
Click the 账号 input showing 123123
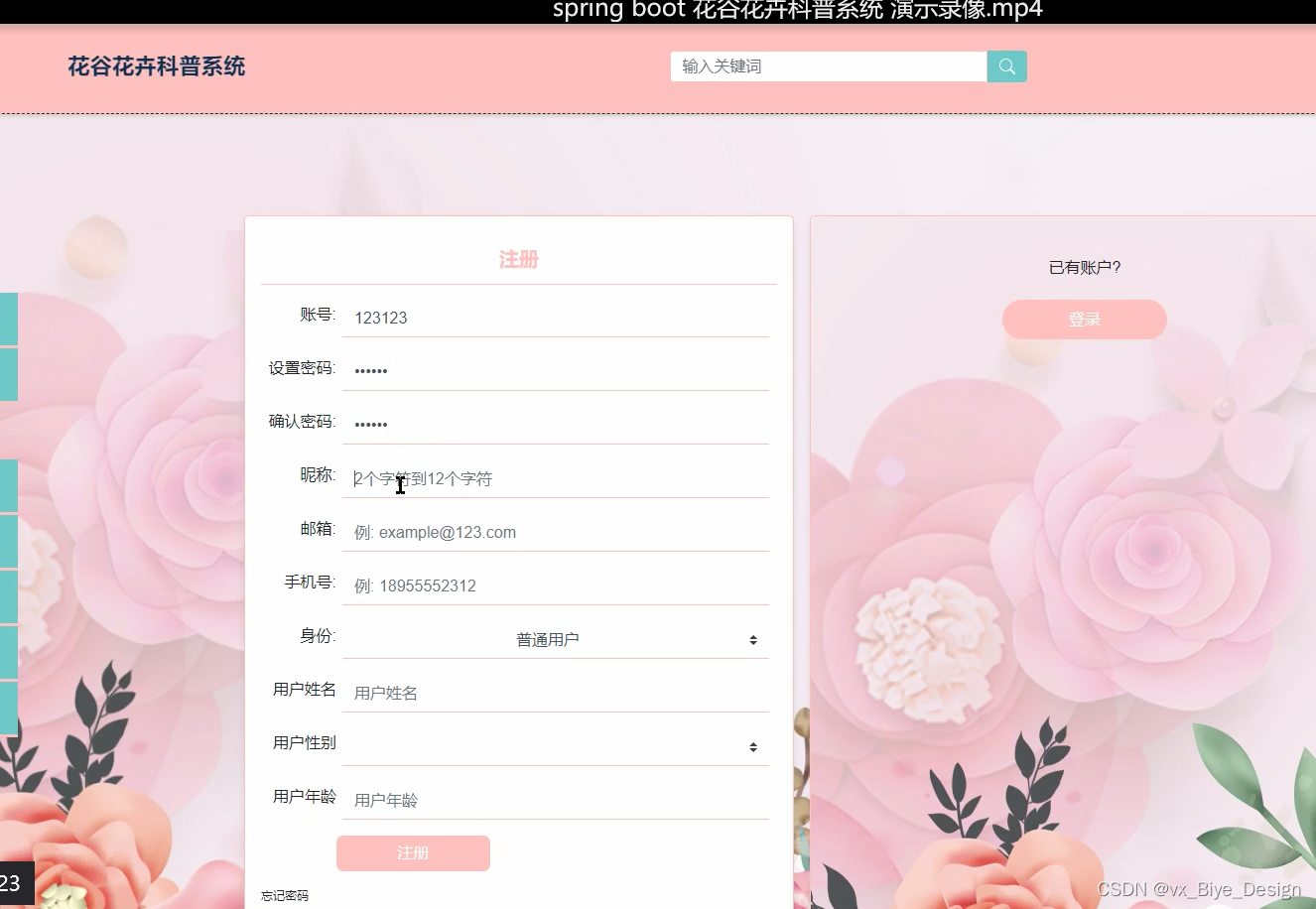tap(556, 318)
